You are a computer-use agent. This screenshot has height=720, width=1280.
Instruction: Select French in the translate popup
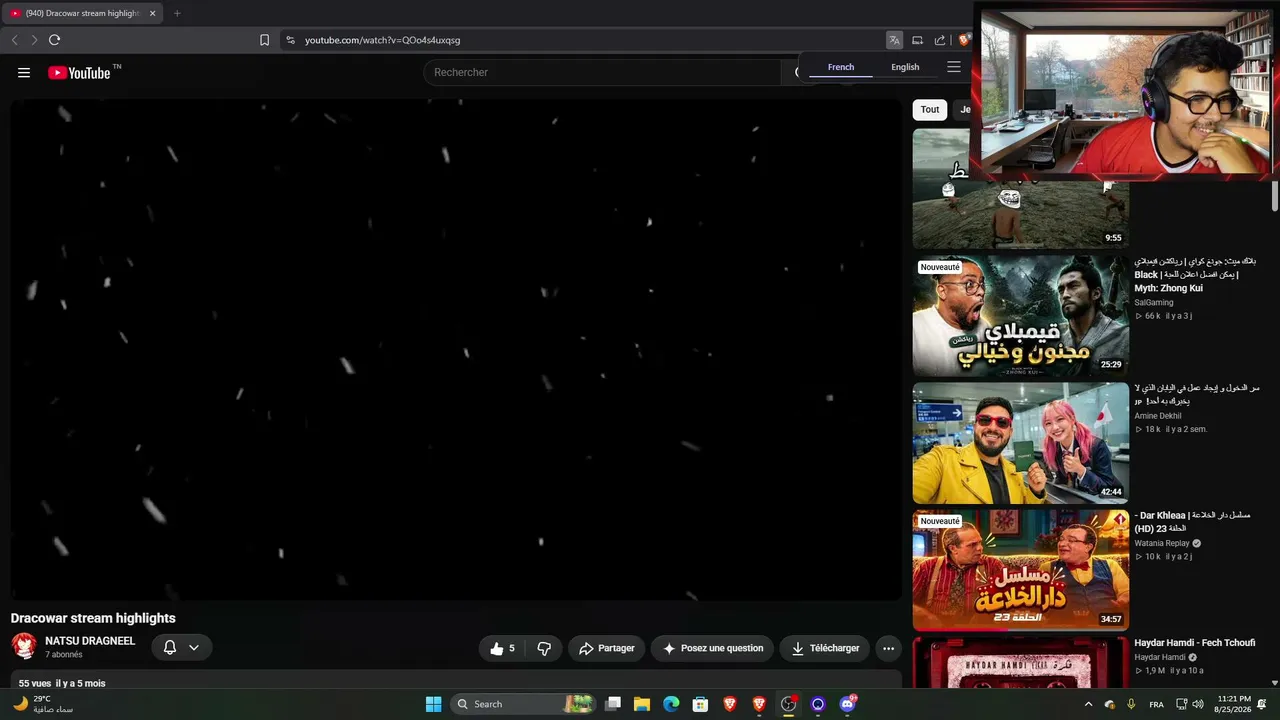pos(841,67)
